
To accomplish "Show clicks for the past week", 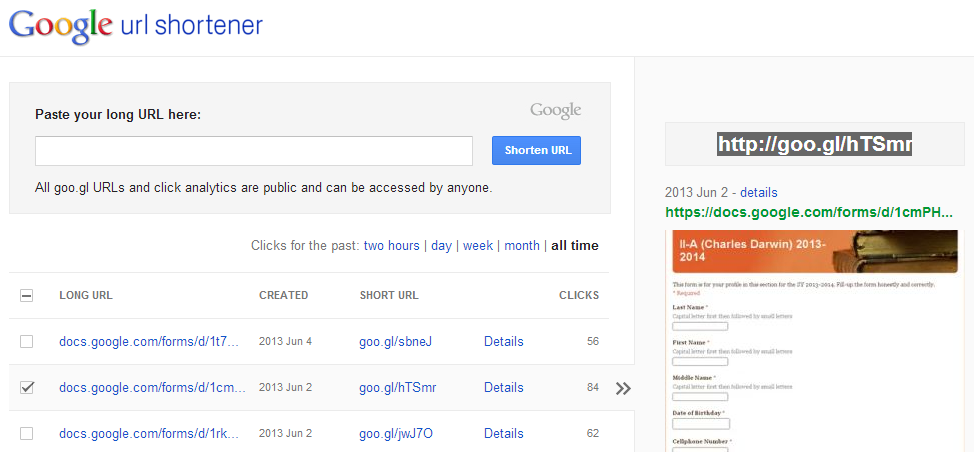I will (x=478, y=246).
